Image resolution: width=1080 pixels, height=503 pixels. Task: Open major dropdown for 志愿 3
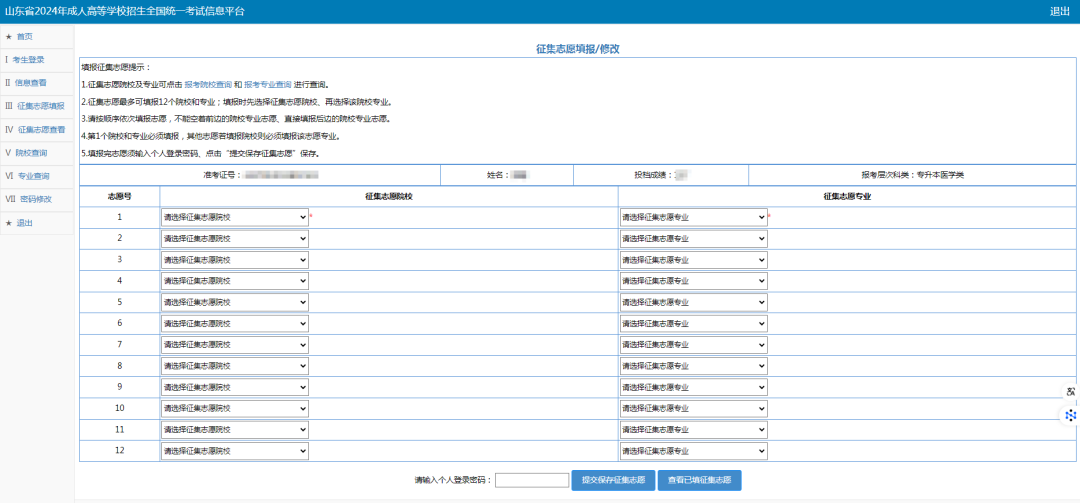tap(693, 260)
